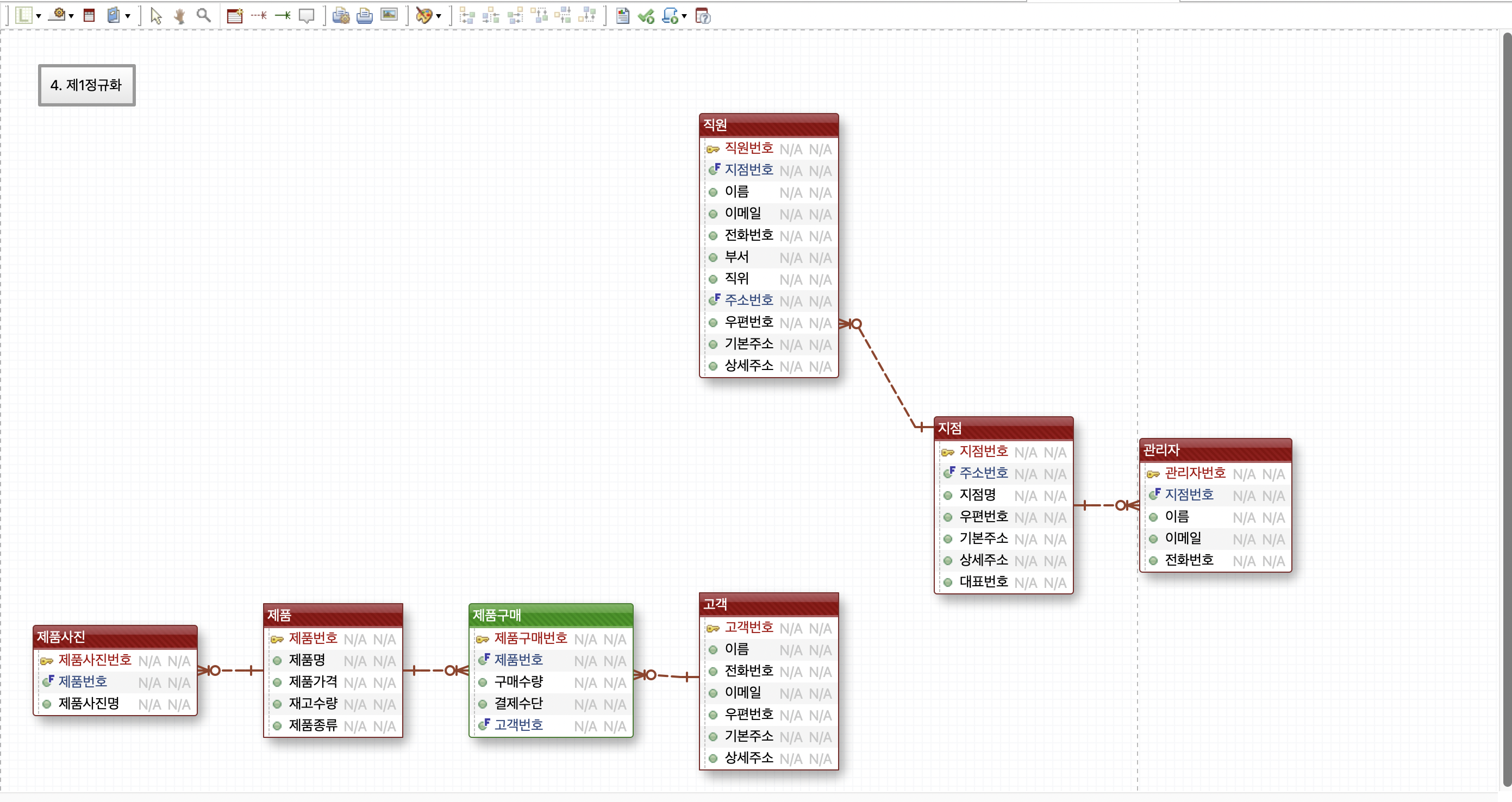Viewport: 1512px width, 802px height.
Task: Click the vertical scrollbar at right edge
Action: click(x=1506, y=411)
